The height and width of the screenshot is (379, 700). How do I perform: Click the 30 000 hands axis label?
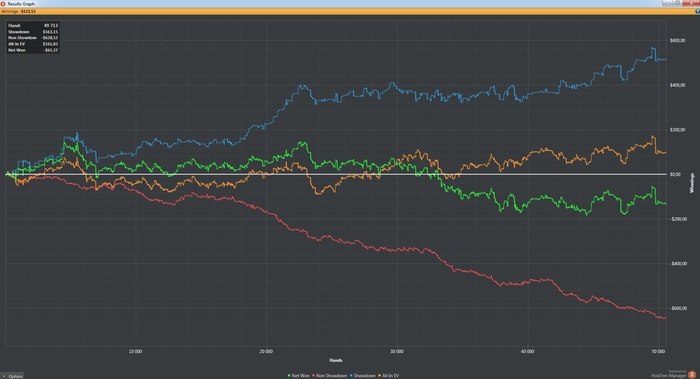pos(396,351)
